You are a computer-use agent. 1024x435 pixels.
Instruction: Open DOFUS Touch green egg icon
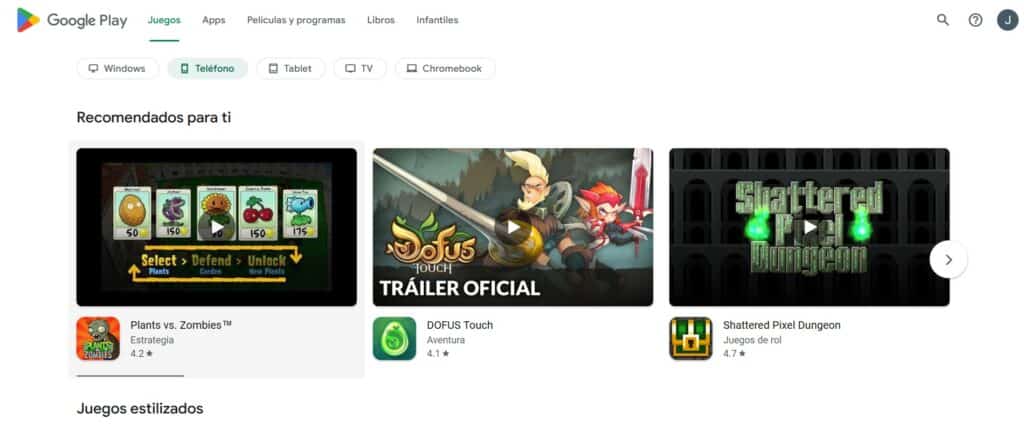click(x=394, y=338)
